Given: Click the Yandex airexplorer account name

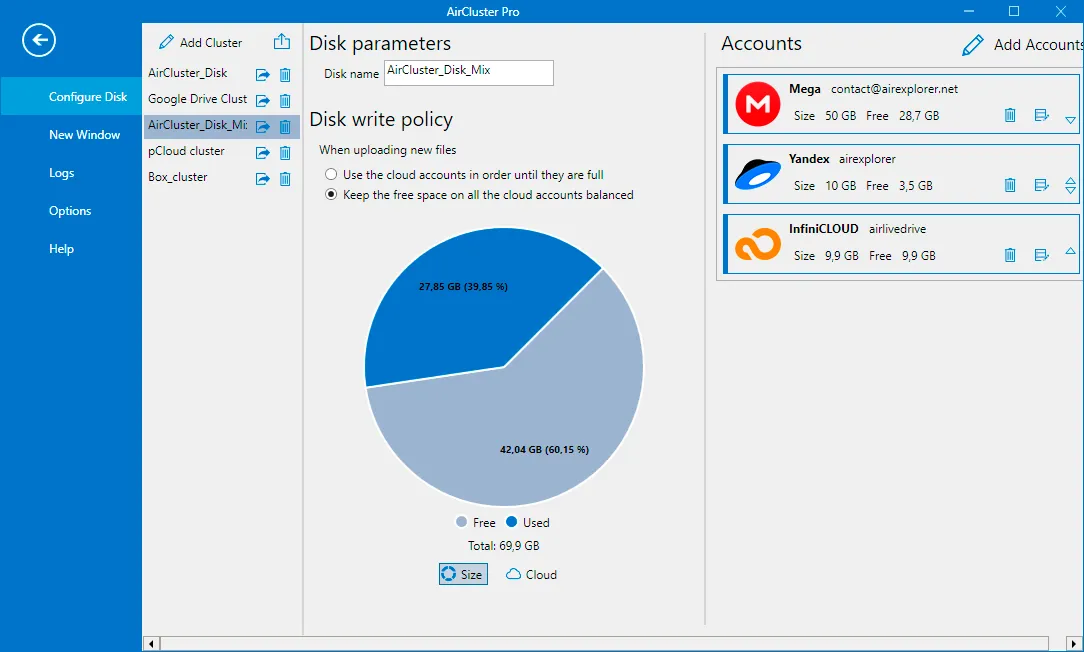Looking at the screenshot, I should pos(867,158).
